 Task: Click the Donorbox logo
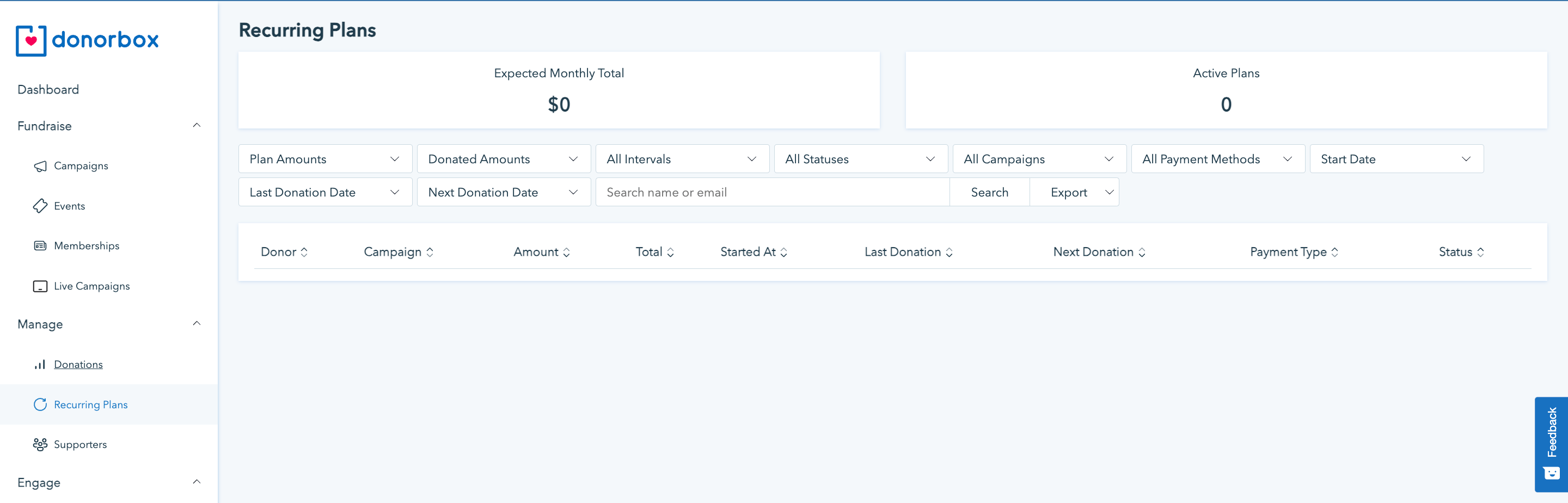pos(87,40)
